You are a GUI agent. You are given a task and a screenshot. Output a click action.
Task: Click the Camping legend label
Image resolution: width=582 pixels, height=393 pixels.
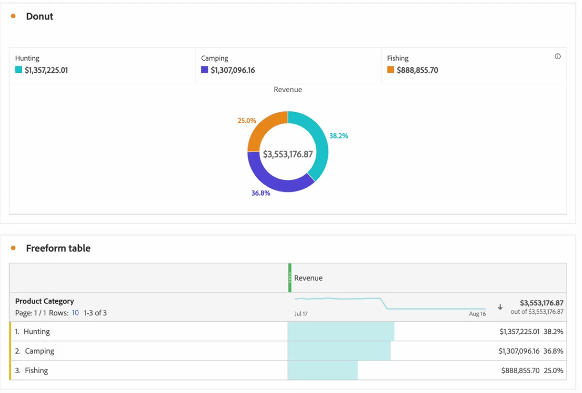click(x=215, y=58)
